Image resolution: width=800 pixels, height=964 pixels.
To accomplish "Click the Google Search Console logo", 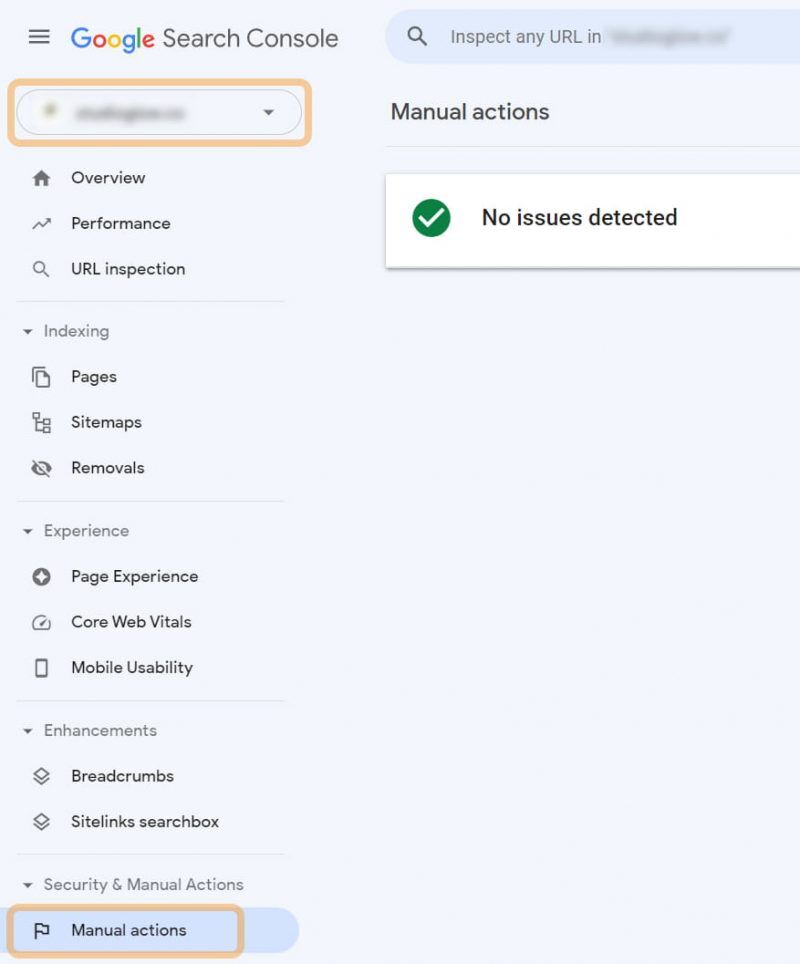I will click(x=204, y=38).
